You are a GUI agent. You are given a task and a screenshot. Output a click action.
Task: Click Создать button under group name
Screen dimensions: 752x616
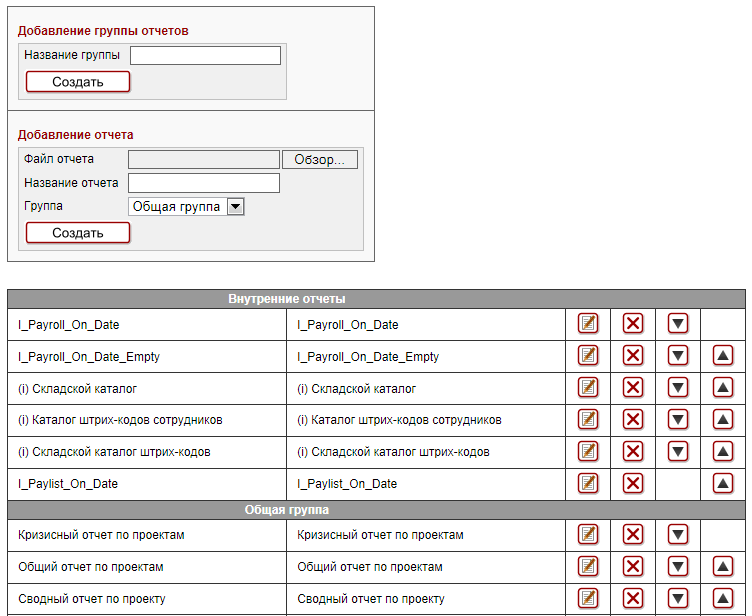click(78, 82)
